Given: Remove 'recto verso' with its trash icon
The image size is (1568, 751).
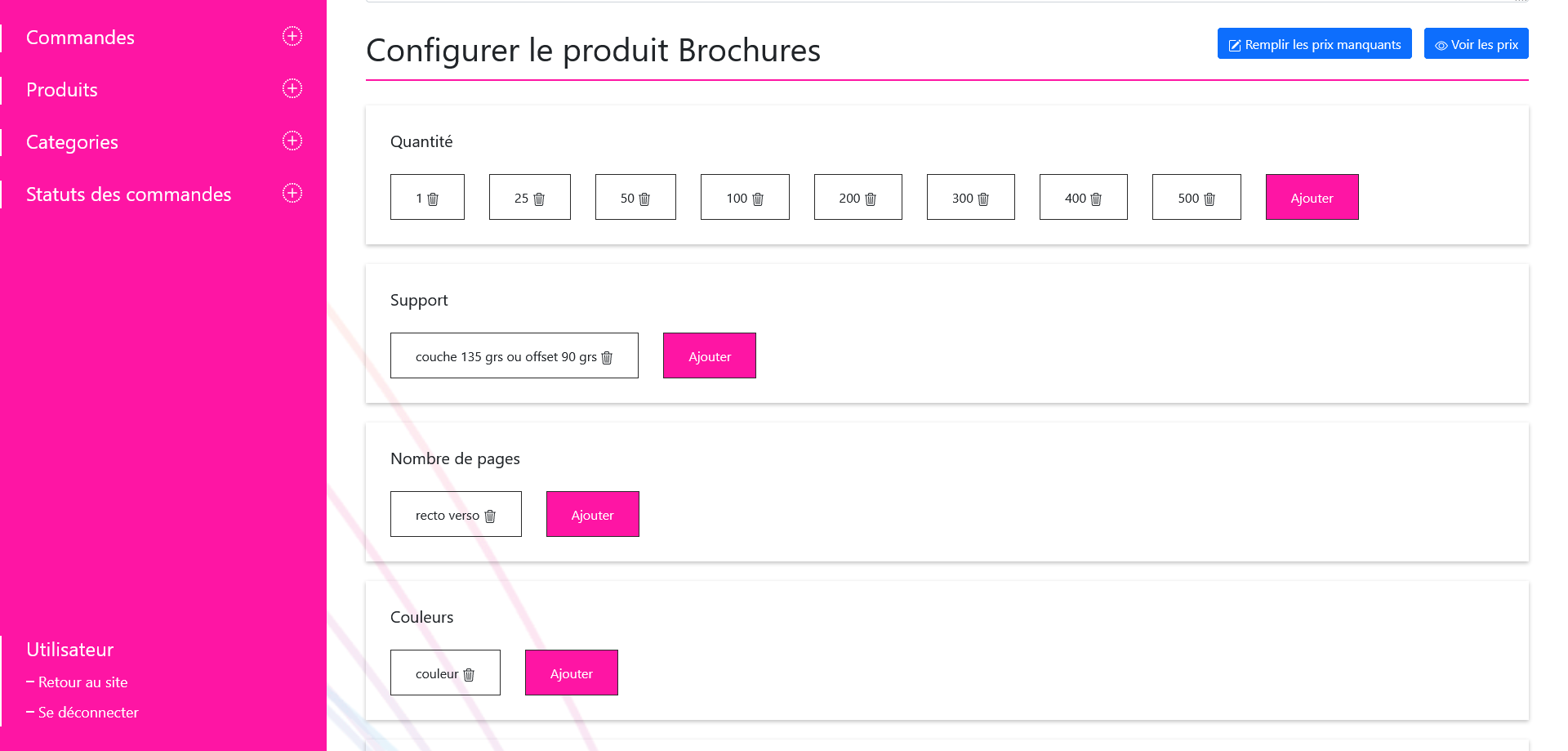Looking at the screenshot, I should 490,515.
